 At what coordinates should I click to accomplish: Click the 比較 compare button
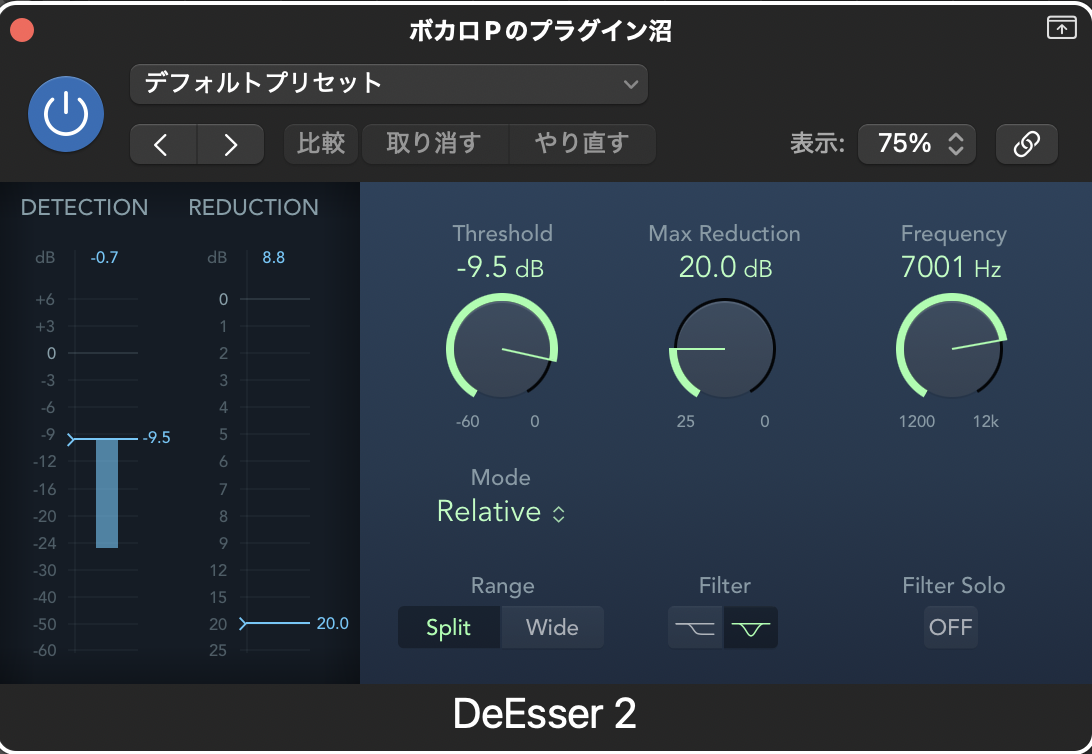[321, 144]
